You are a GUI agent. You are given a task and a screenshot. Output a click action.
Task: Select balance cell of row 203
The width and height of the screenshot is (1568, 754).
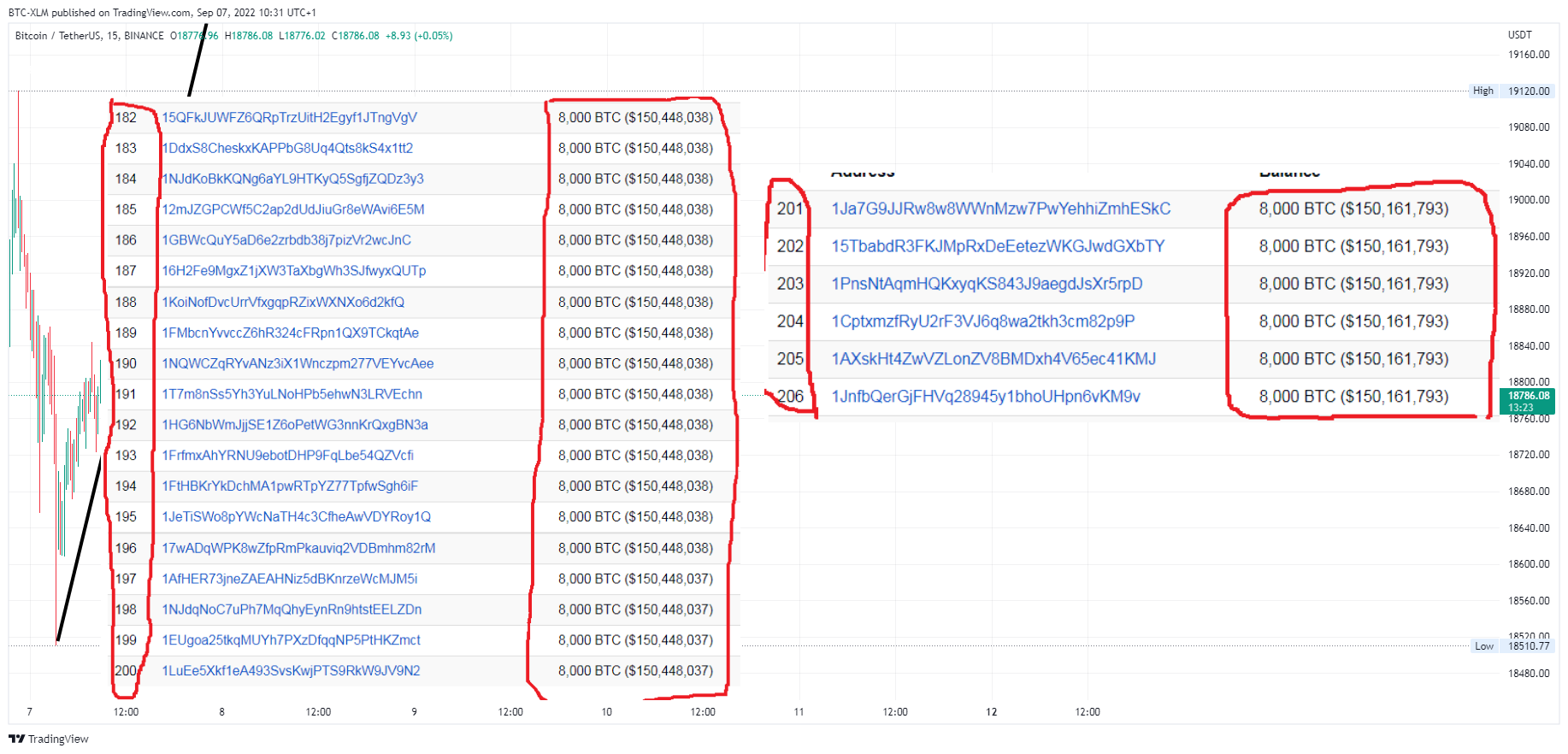coord(1353,284)
